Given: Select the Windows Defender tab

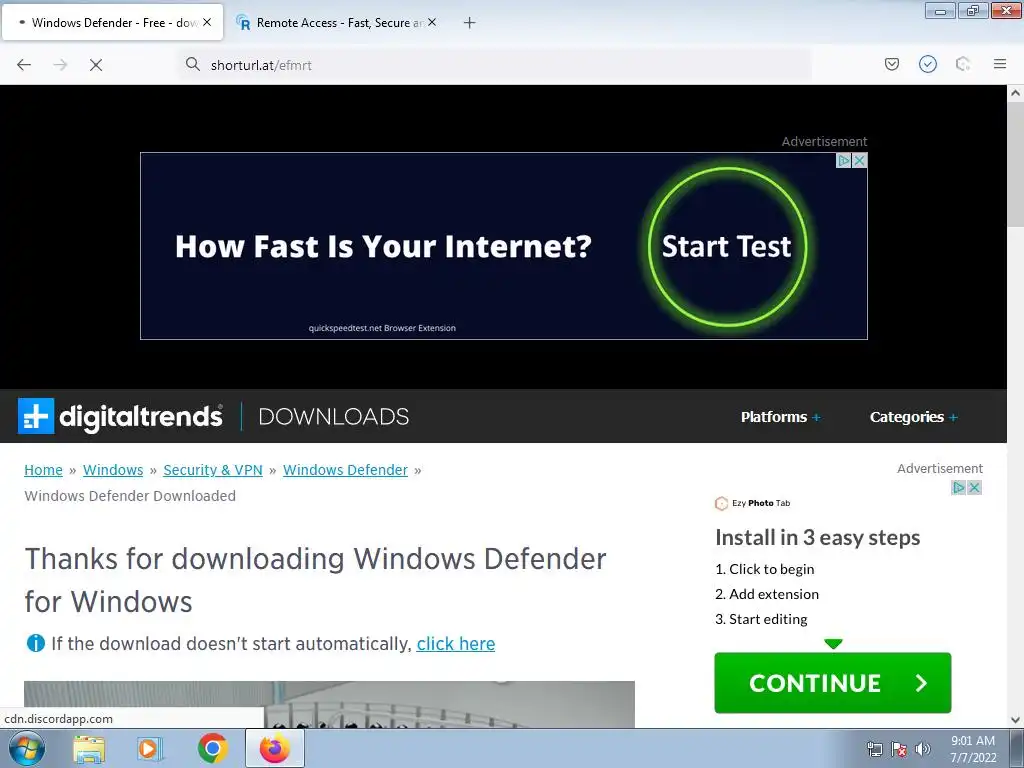Looking at the screenshot, I should click(x=112, y=23).
